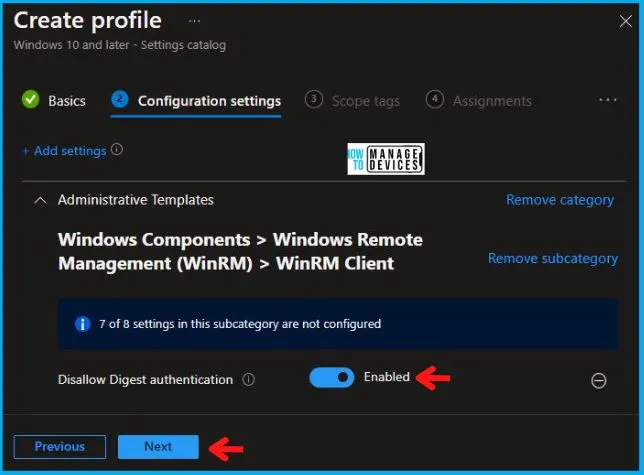Show more wizard steps via the ellipsis after Assignments
Screen dimensions: 644x475
tap(607, 100)
